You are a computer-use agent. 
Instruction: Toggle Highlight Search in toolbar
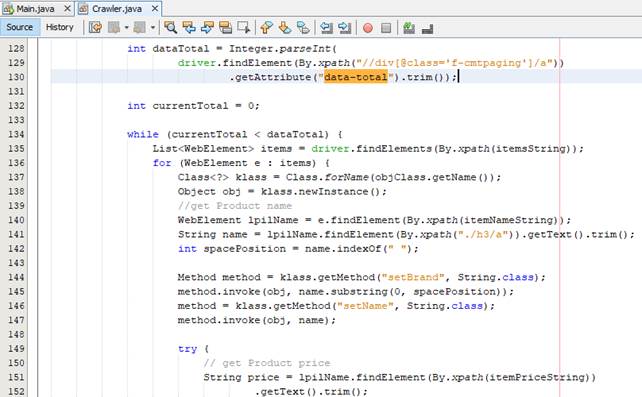(x=225, y=27)
